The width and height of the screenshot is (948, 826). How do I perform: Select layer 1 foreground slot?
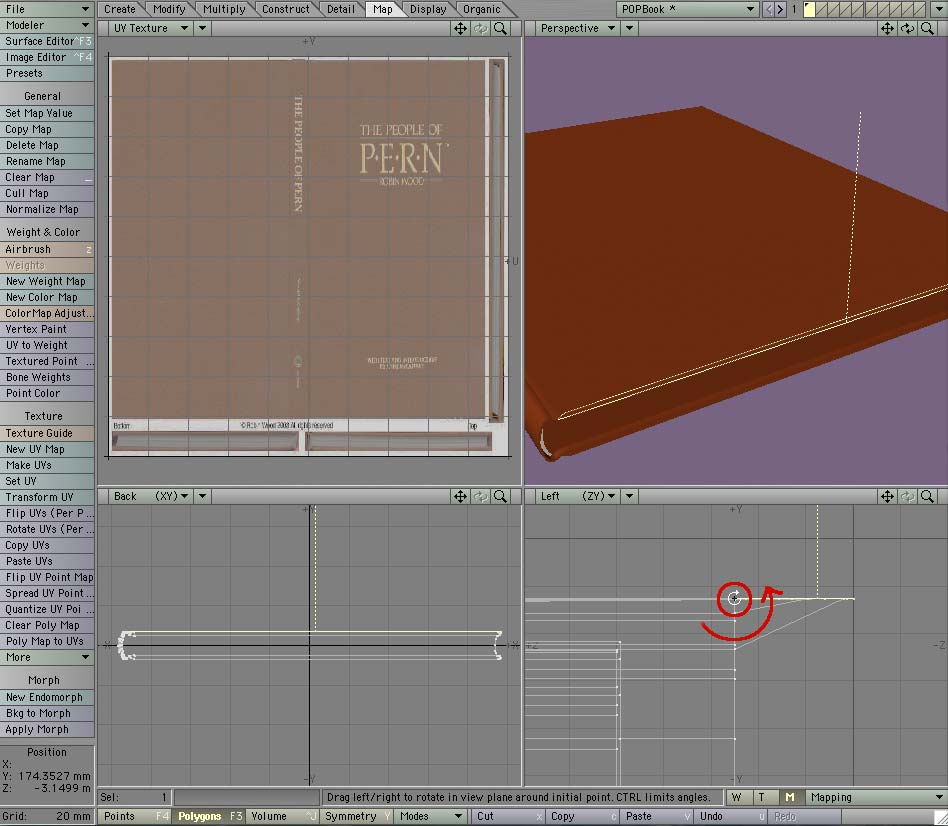810,9
